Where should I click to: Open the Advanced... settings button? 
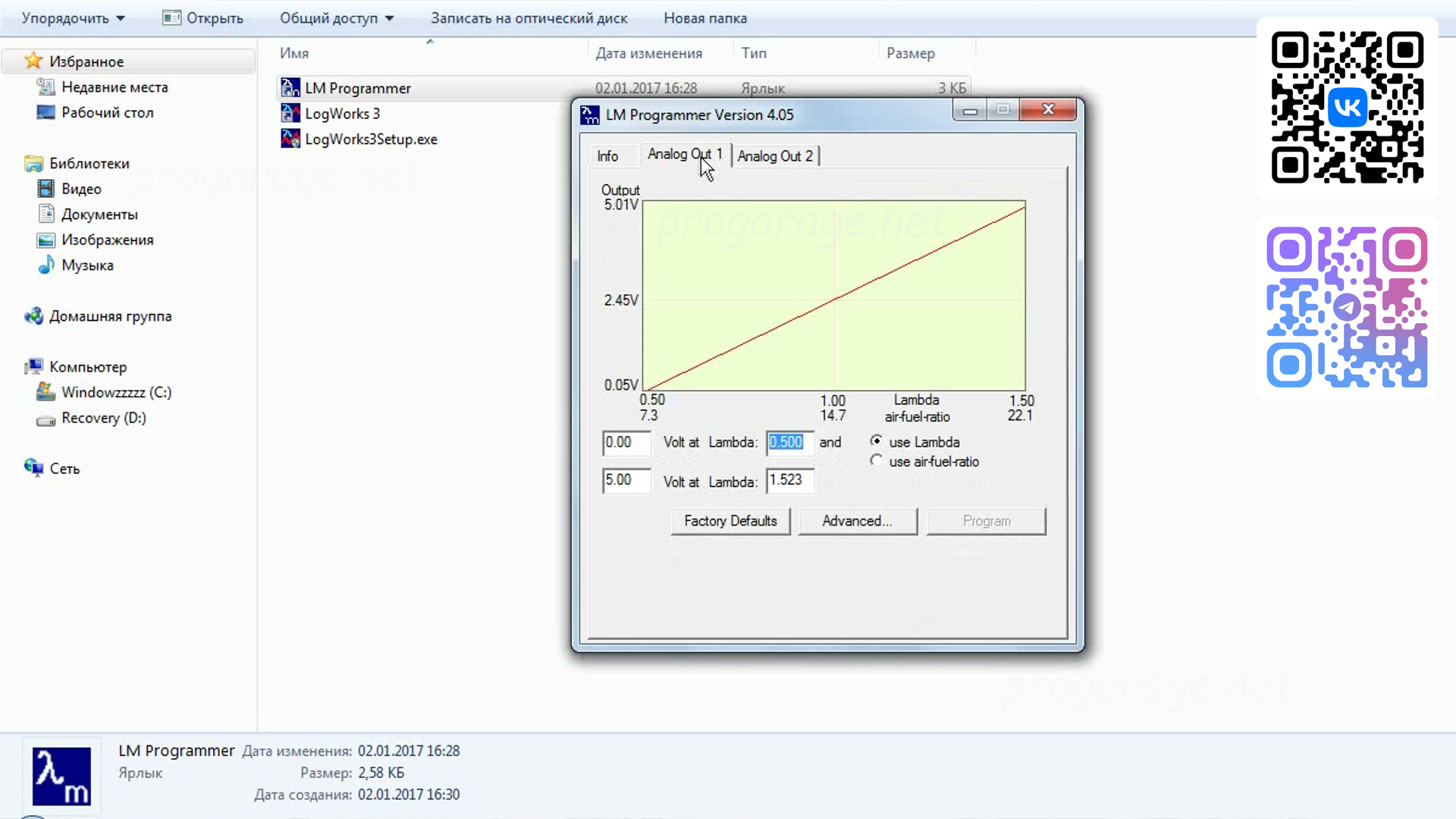[x=857, y=521]
